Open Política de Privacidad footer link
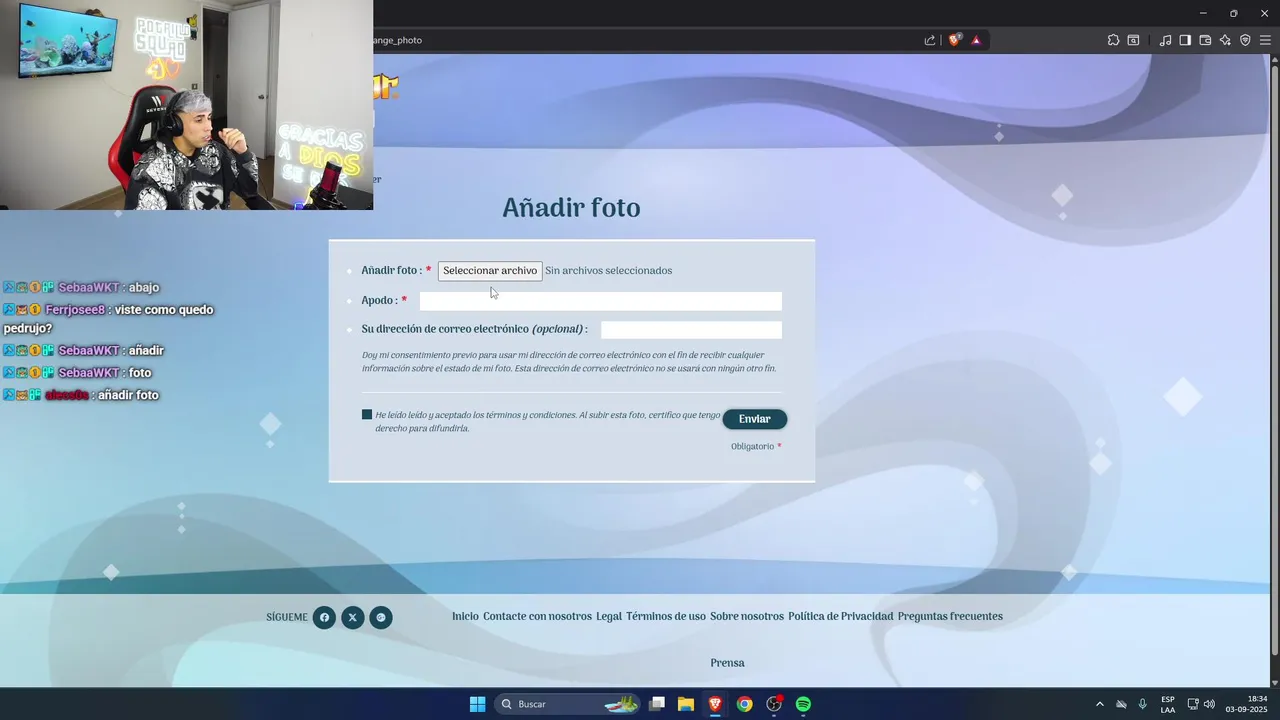 pos(841,616)
